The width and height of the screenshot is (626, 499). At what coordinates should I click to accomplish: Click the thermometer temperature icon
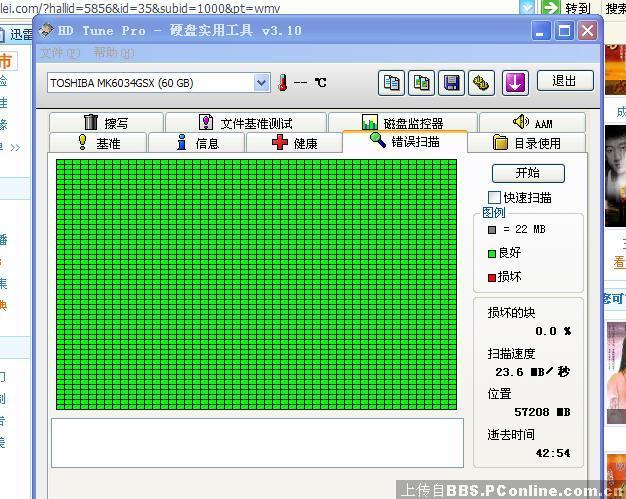[x=283, y=82]
